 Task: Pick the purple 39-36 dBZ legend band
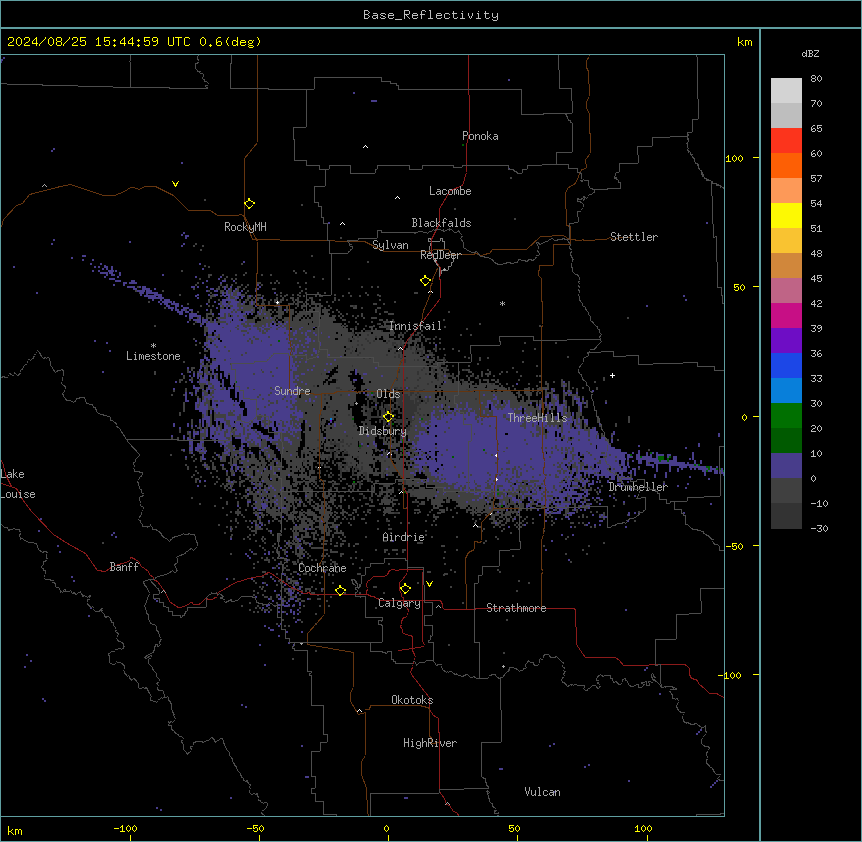click(786, 341)
